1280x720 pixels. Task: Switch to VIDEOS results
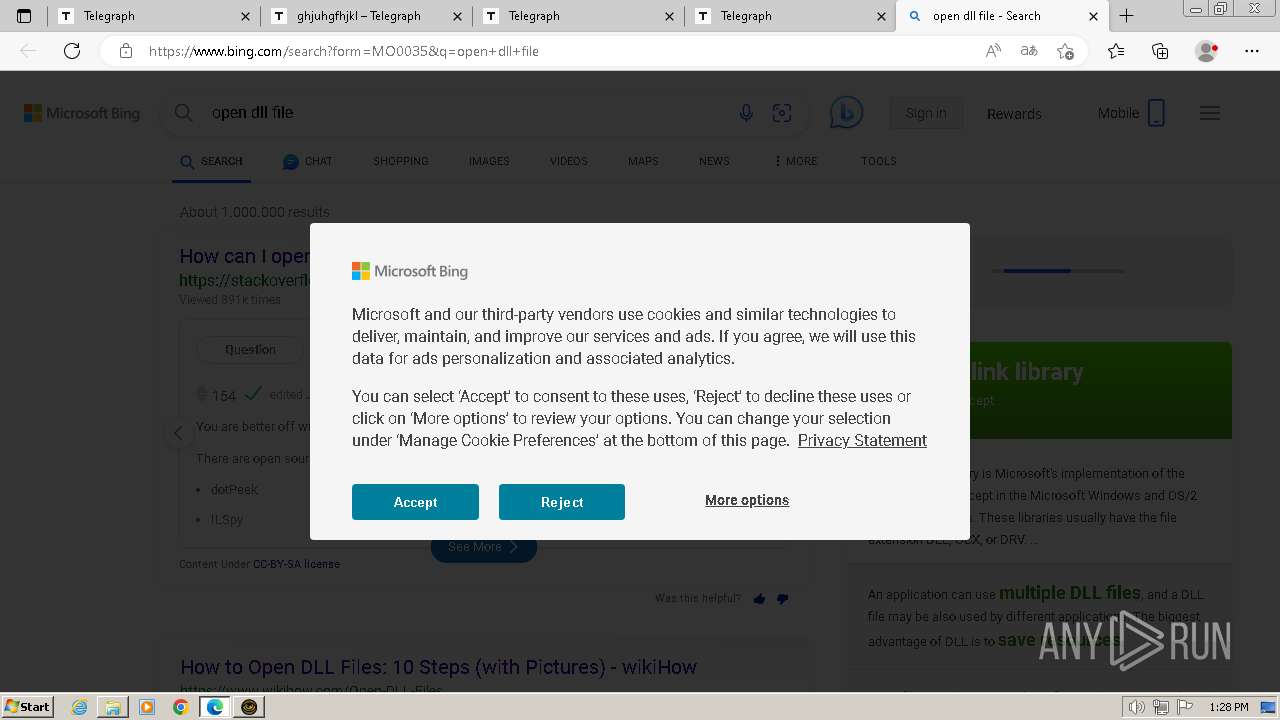pos(568,161)
